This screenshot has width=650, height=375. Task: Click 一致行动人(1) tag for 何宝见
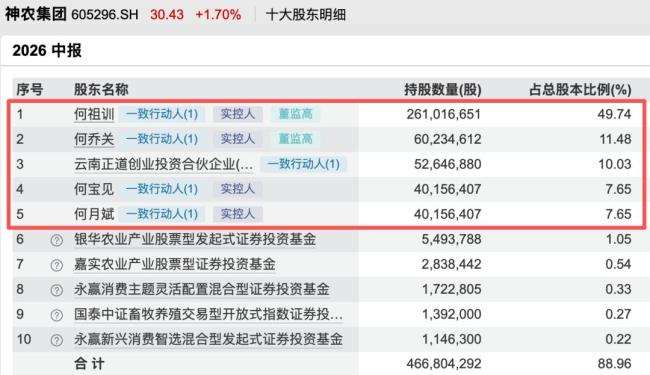(x=162, y=189)
